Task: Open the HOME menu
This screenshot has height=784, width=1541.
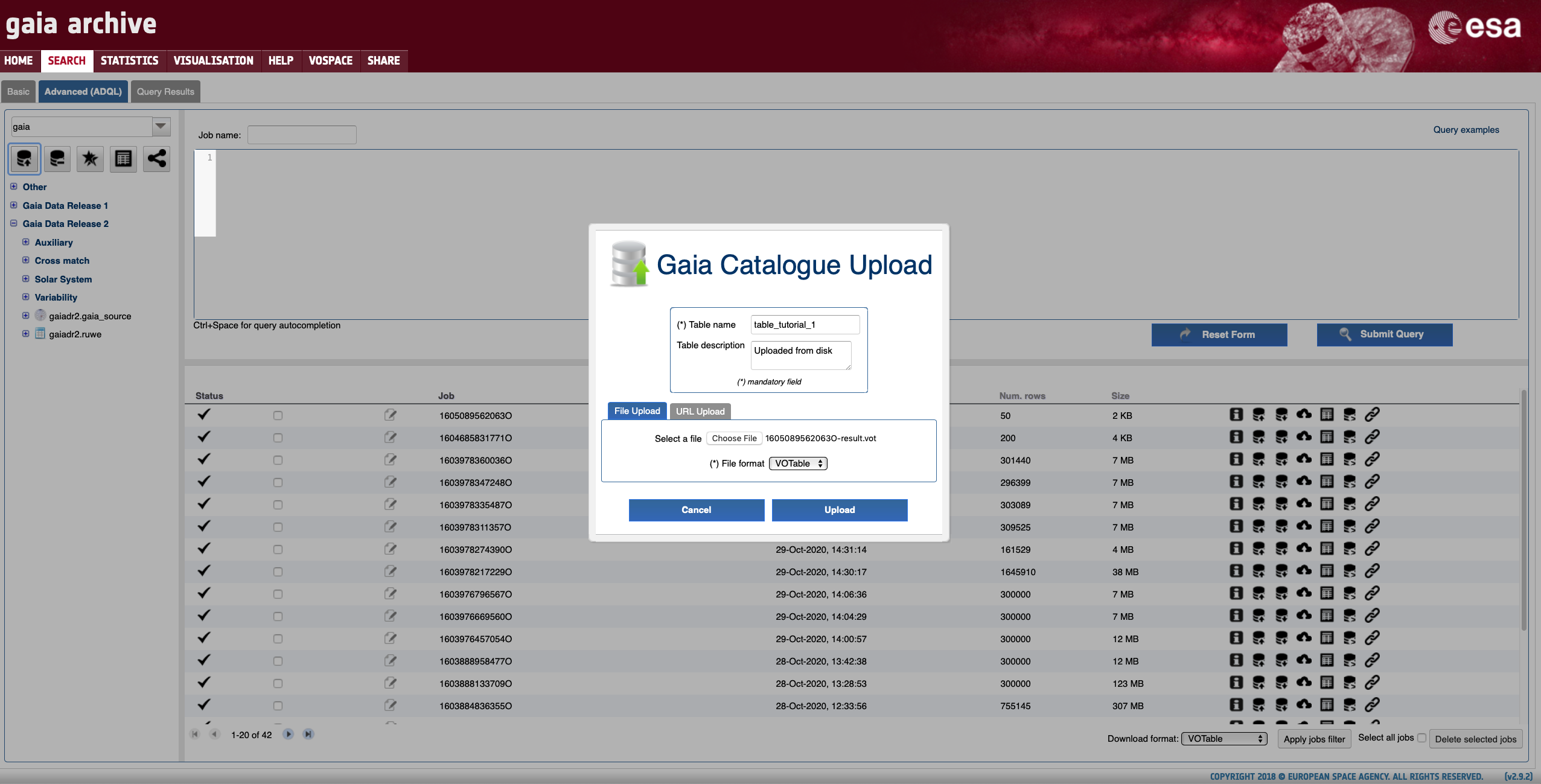Action: tap(19, 60)
